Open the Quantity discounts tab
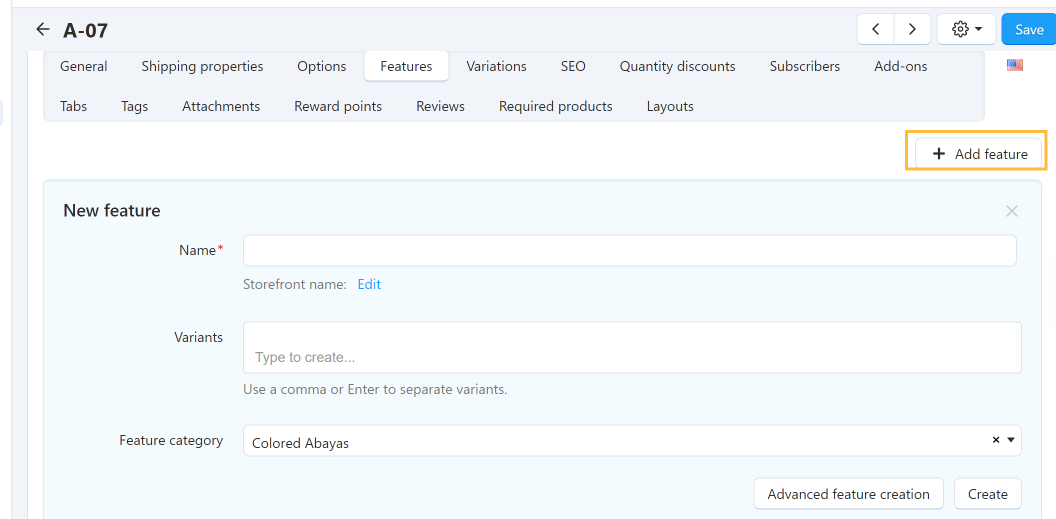The height and width of the screenshot is (519, 1056). tap(678, 66)
